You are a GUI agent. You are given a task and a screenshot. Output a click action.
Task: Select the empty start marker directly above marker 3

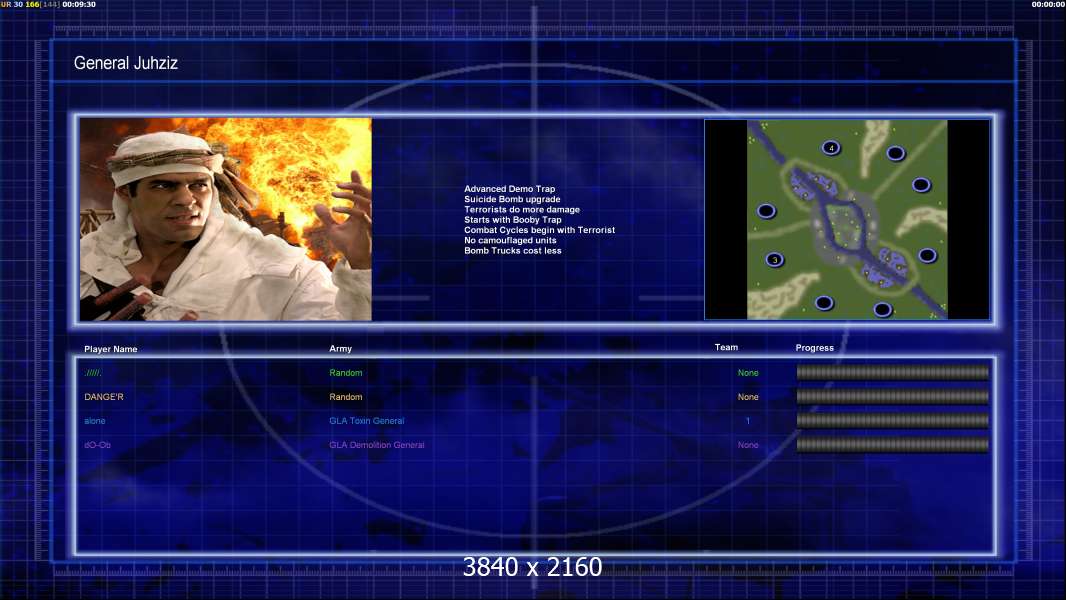click(766, 211)
